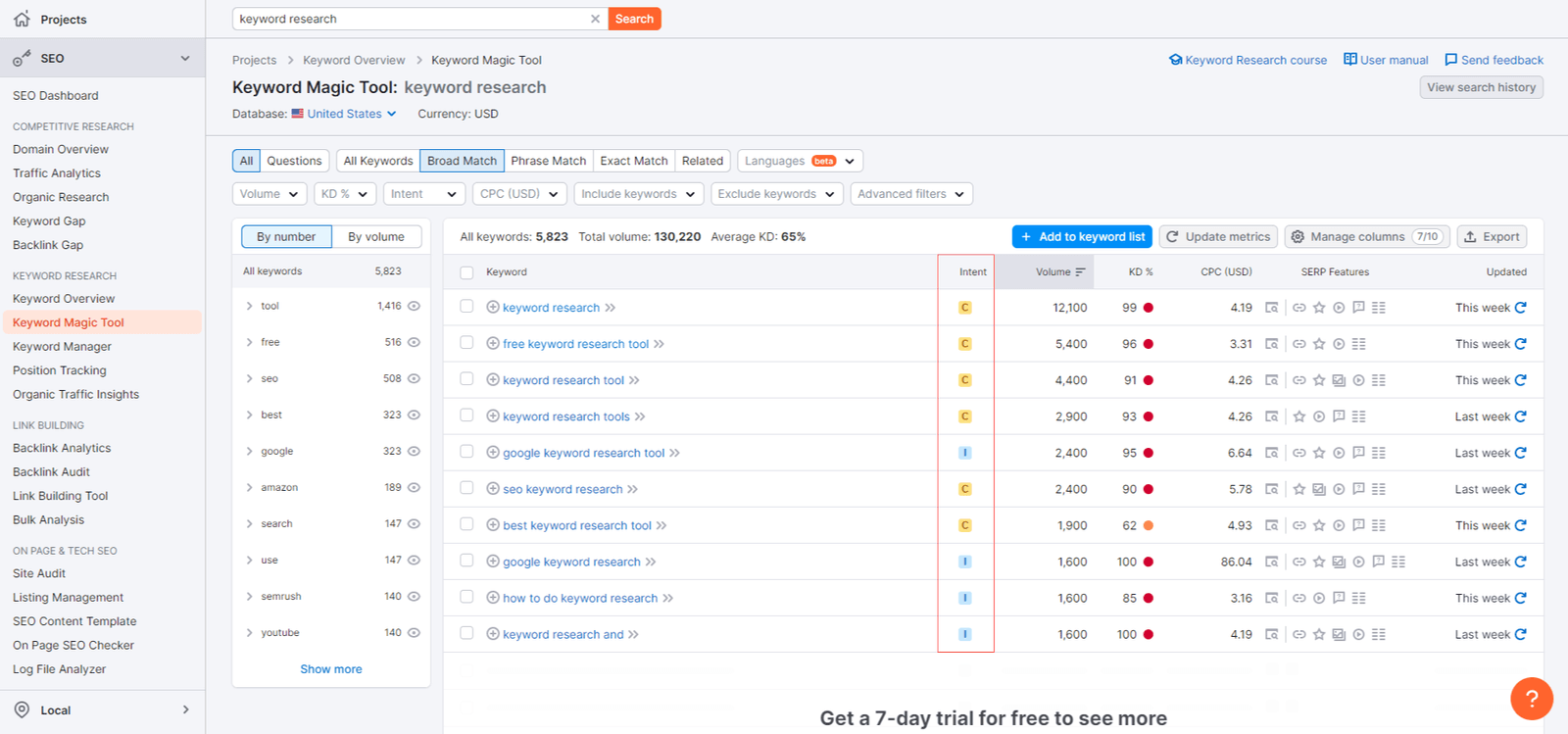Open the Intent filter dropdown
This screenshot has height=734, width=1568.
coord(423,194)
